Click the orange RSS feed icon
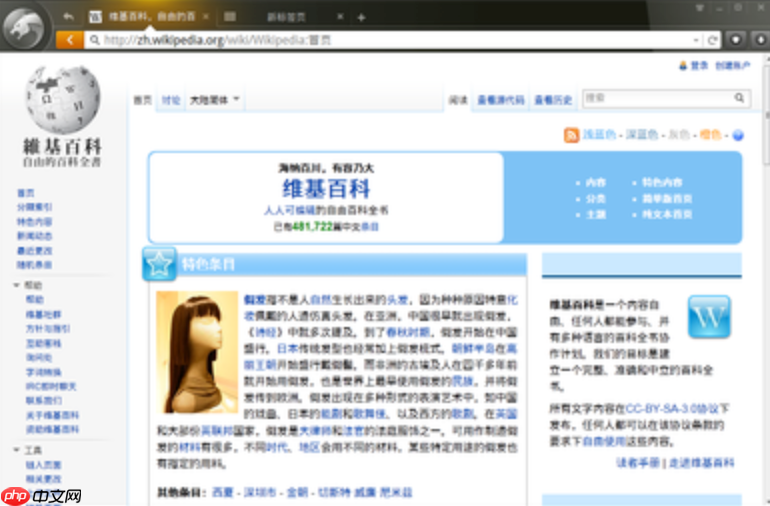 571,135
